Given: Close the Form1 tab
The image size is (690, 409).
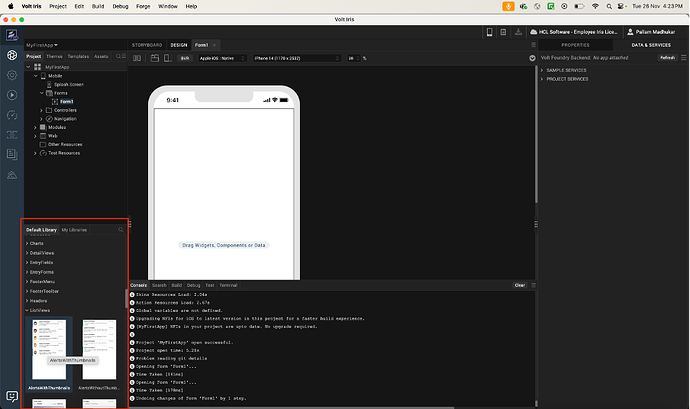Looking at the screenshot, I should (x=214, y=45).
